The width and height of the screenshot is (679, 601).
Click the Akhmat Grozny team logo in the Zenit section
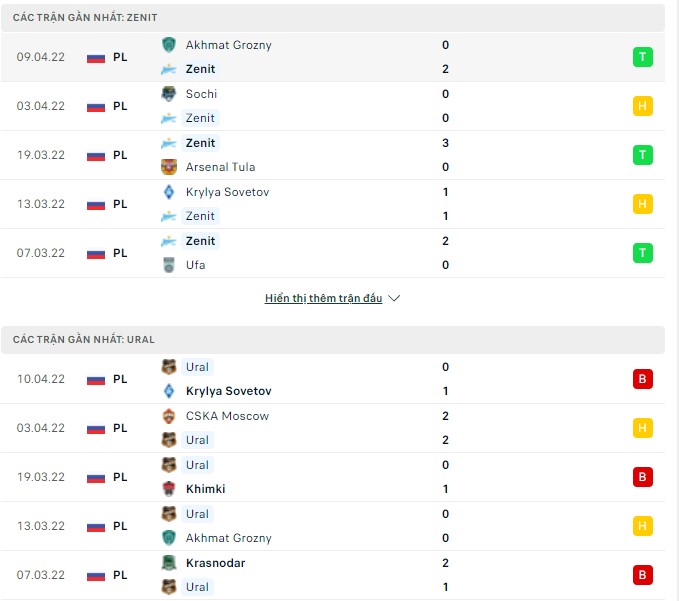pyautogui.click(x=169, y=45)
